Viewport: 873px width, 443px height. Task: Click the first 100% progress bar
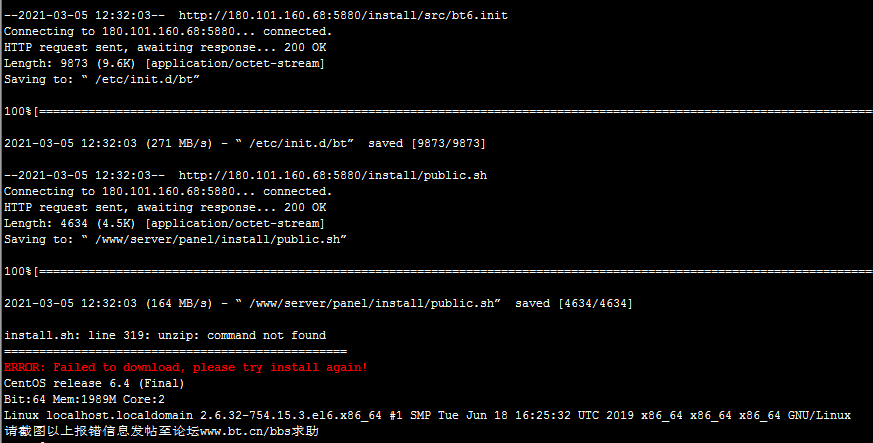coord(438,111)
